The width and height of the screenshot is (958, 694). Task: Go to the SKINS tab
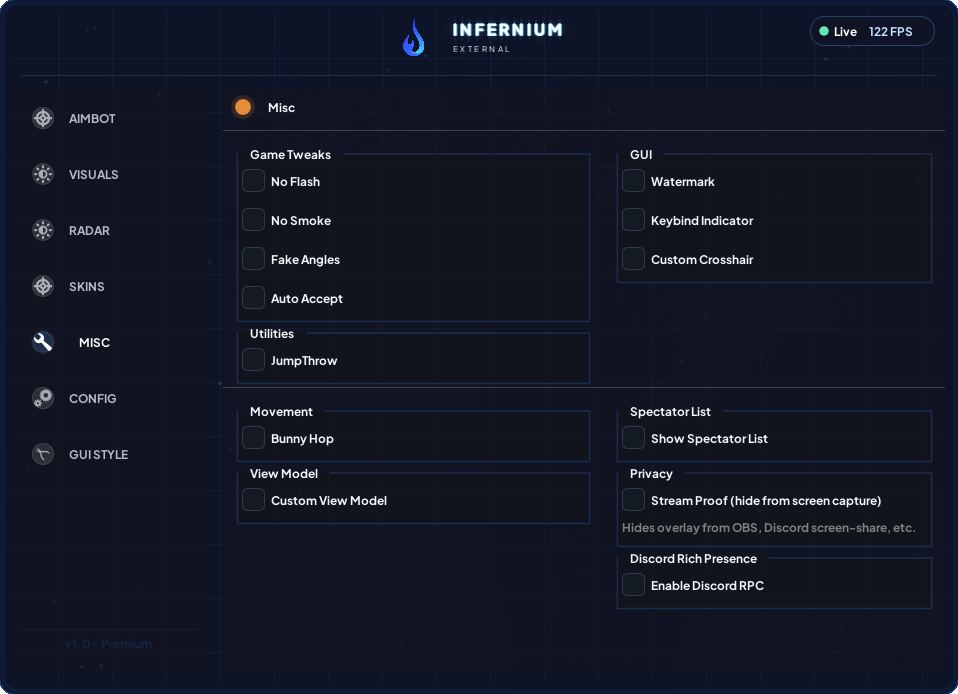pyautogui.click(x=86, y=287)
